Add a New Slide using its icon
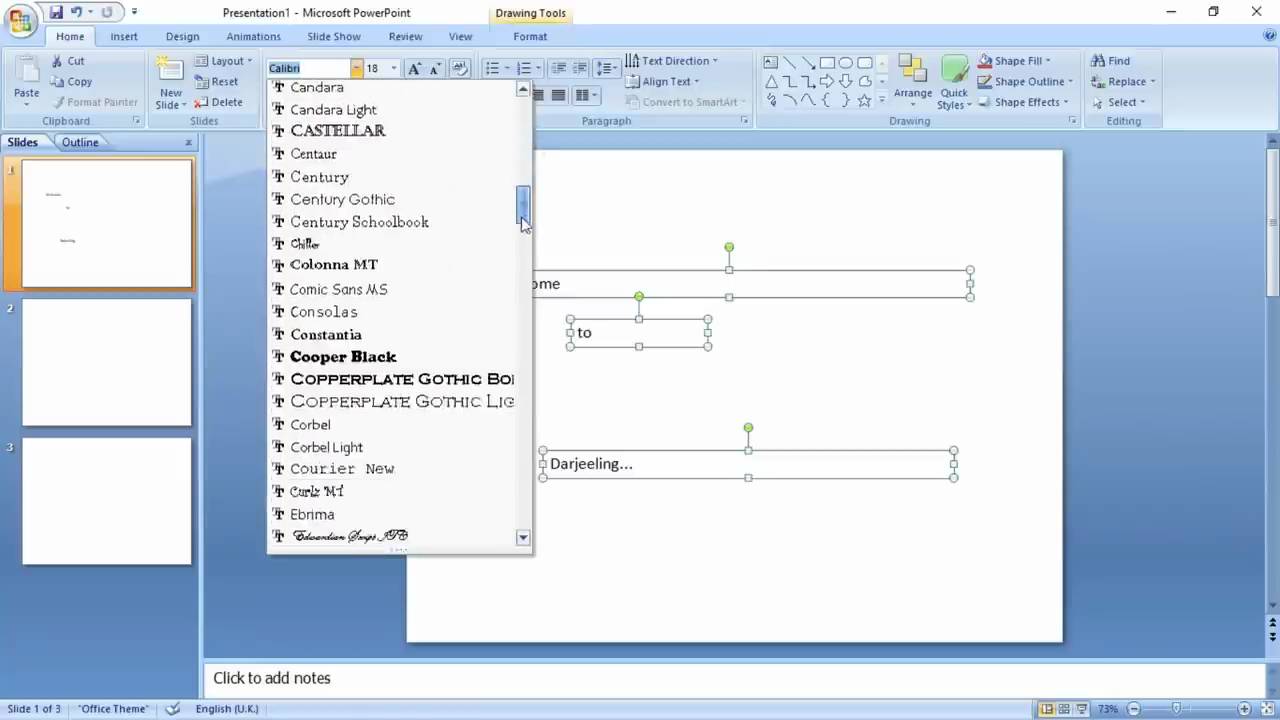The height and width of the screenshot is (720, 1280). click(x=171, y=70)
